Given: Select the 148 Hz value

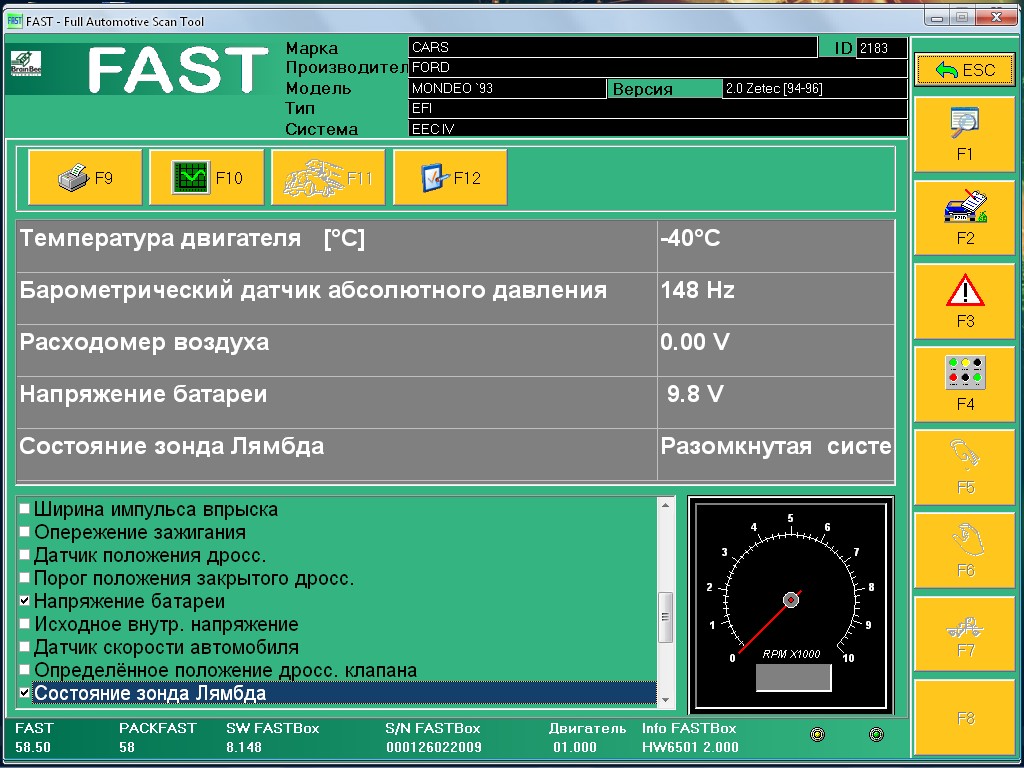Looking at the screenshot, I should (x=697, y=290).
